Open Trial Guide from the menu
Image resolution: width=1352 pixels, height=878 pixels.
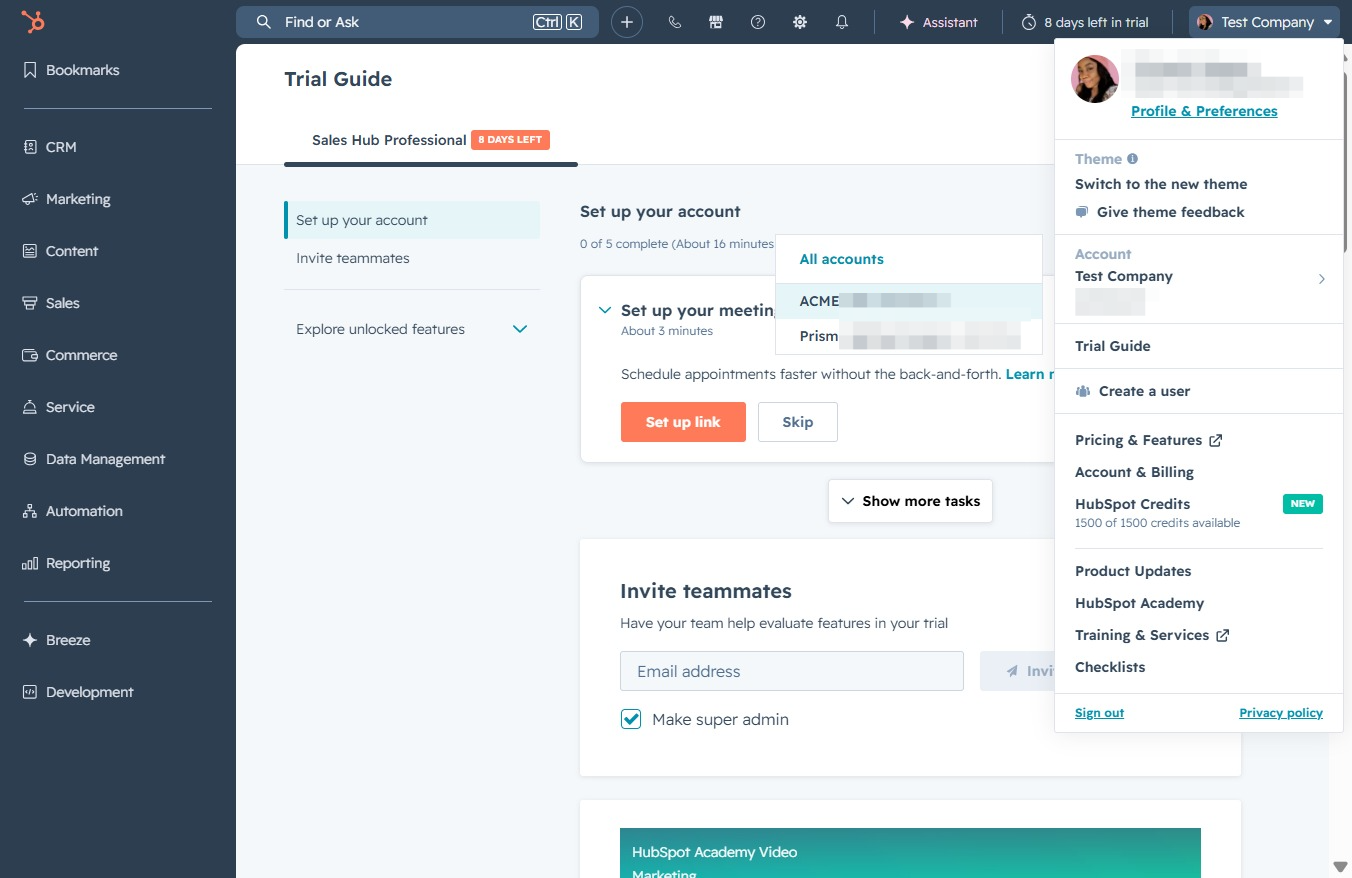coord(1113,346)
